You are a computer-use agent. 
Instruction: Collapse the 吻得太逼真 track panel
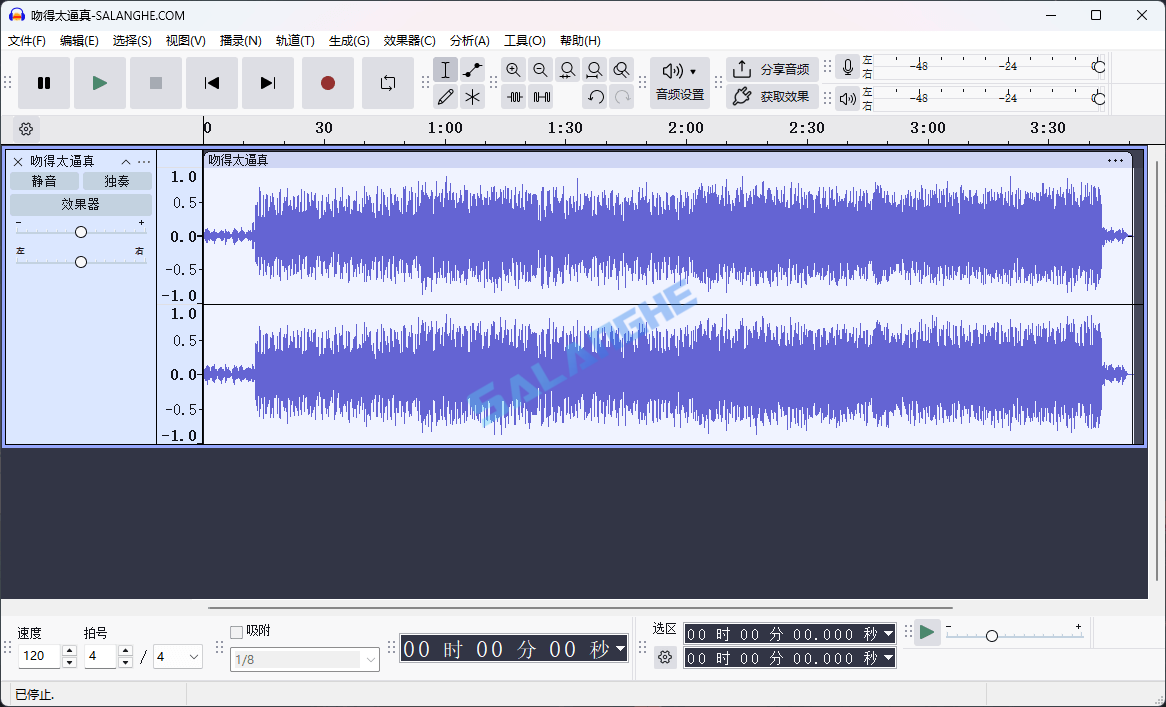tap(125, 160)
